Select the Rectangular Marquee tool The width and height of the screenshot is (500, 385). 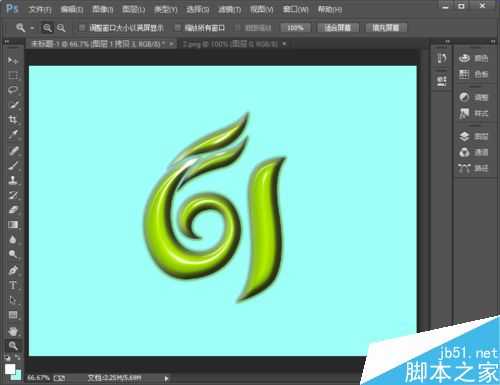(x=13, y=75)
